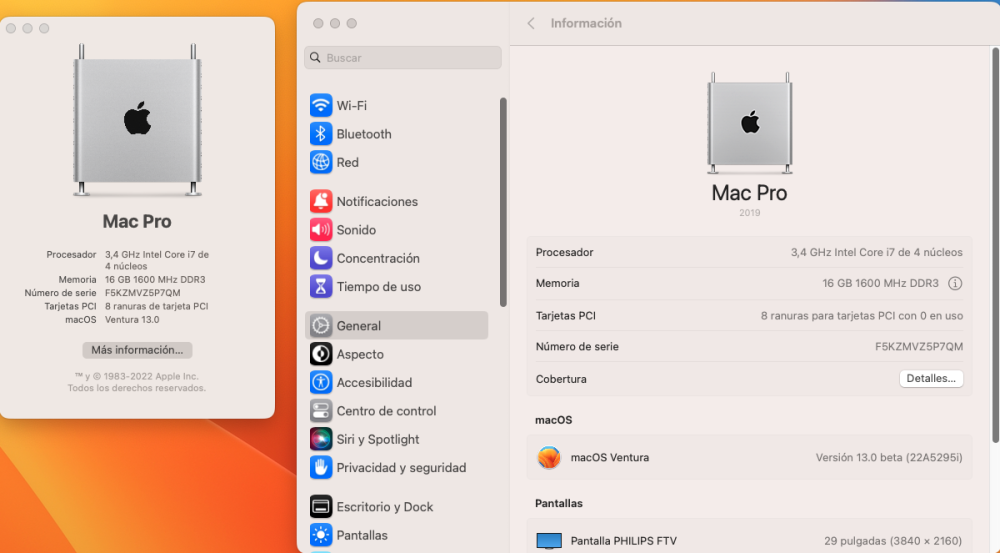Click serial number in About window
Screen dimensions: 1000x553
point(143,293)
